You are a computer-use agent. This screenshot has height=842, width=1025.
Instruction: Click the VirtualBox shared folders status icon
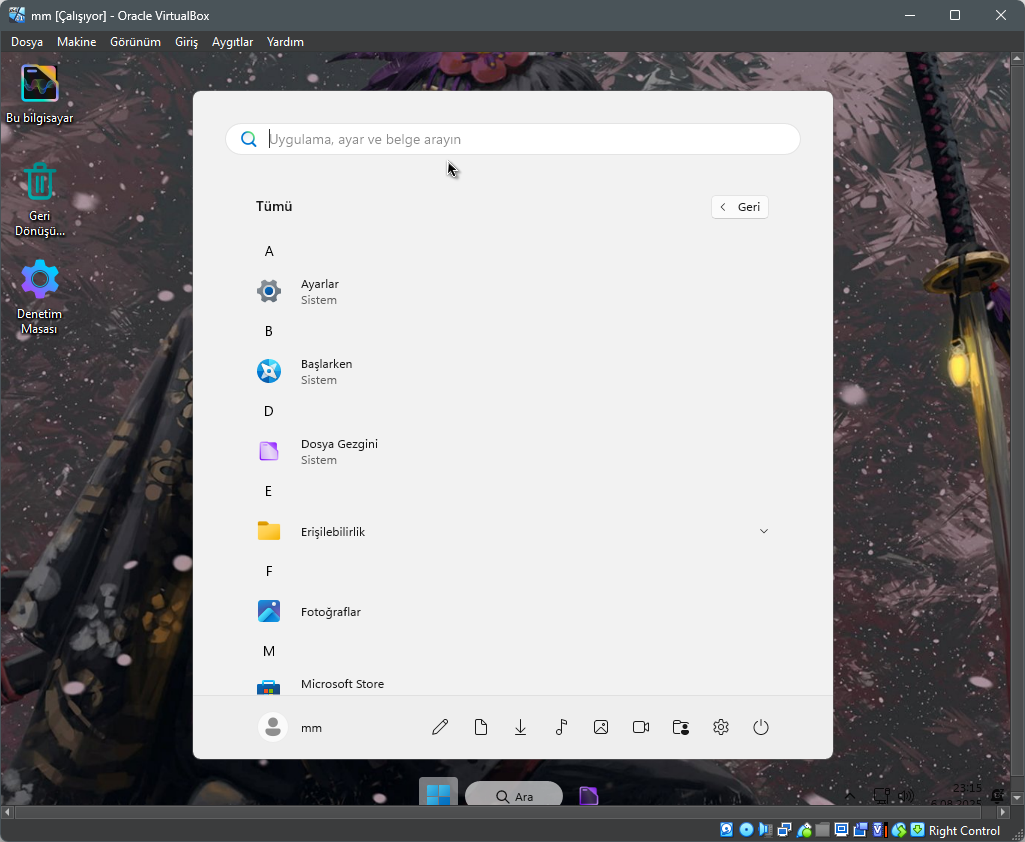(822, 830)
